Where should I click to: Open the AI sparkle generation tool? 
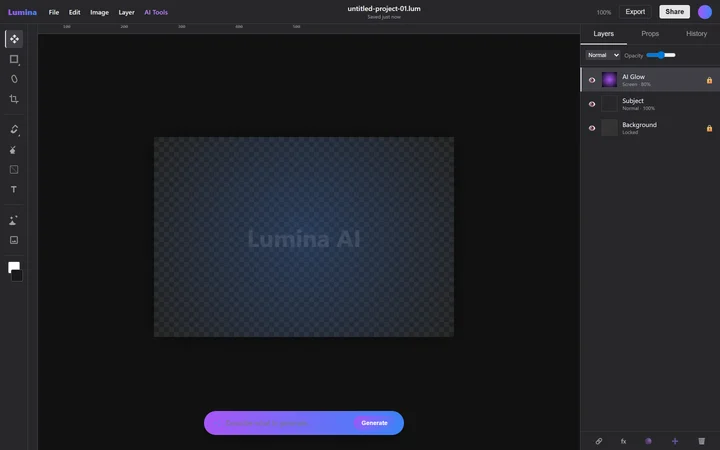point(14,220)
